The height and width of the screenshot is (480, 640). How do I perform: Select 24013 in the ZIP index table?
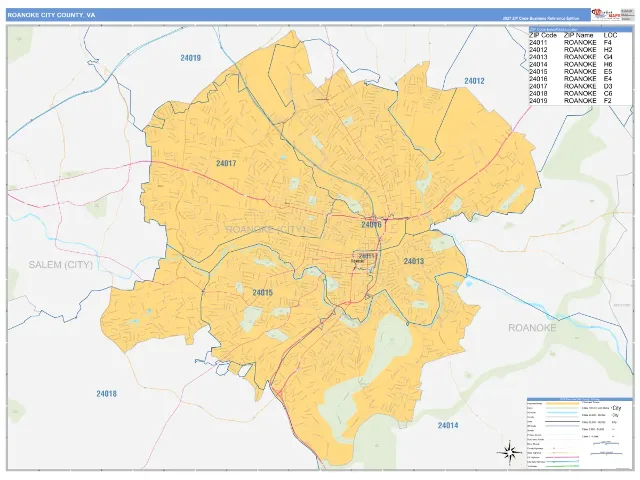538,57
